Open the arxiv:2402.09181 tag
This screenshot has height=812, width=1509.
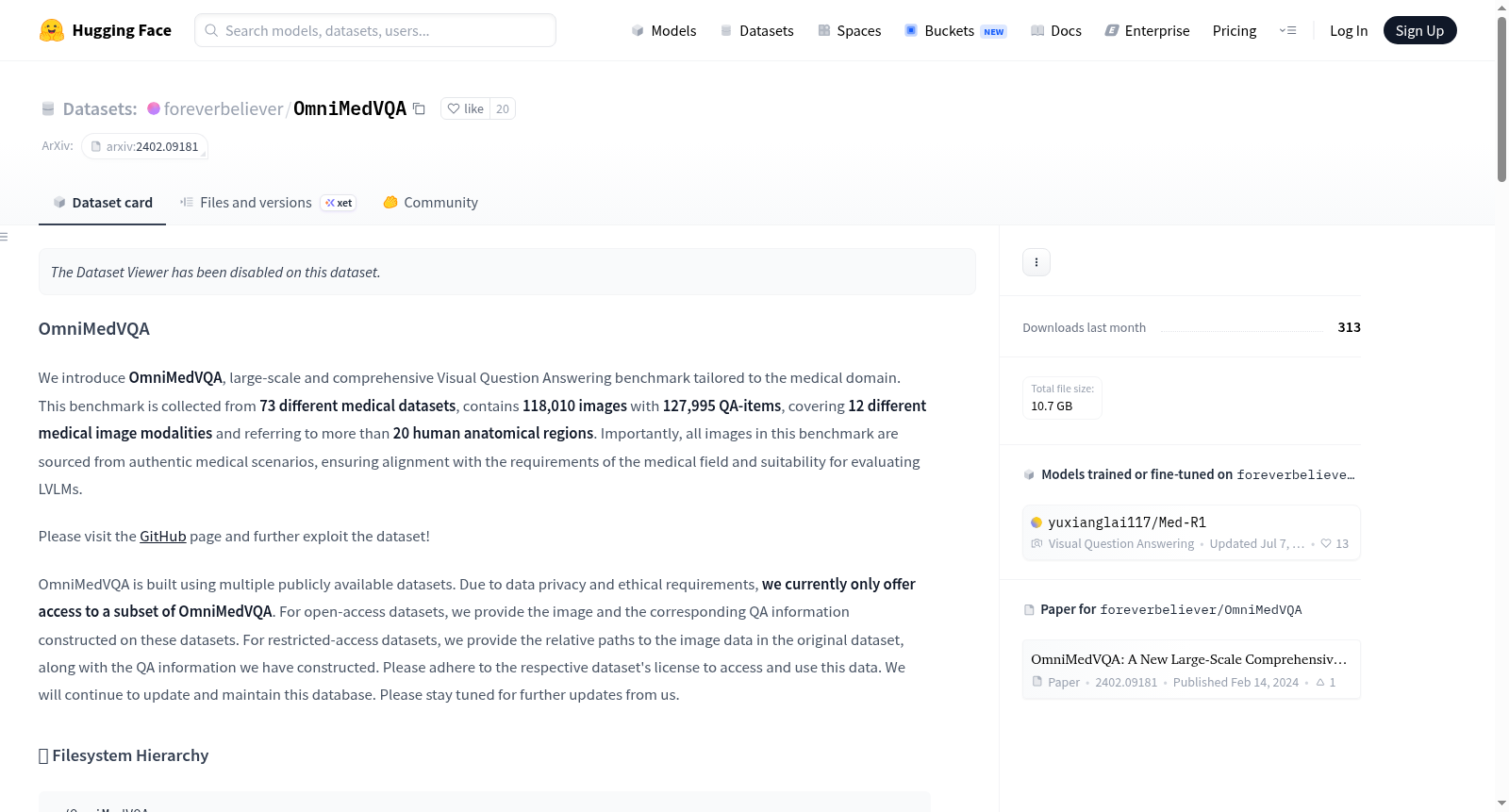[x=144, y=146]
